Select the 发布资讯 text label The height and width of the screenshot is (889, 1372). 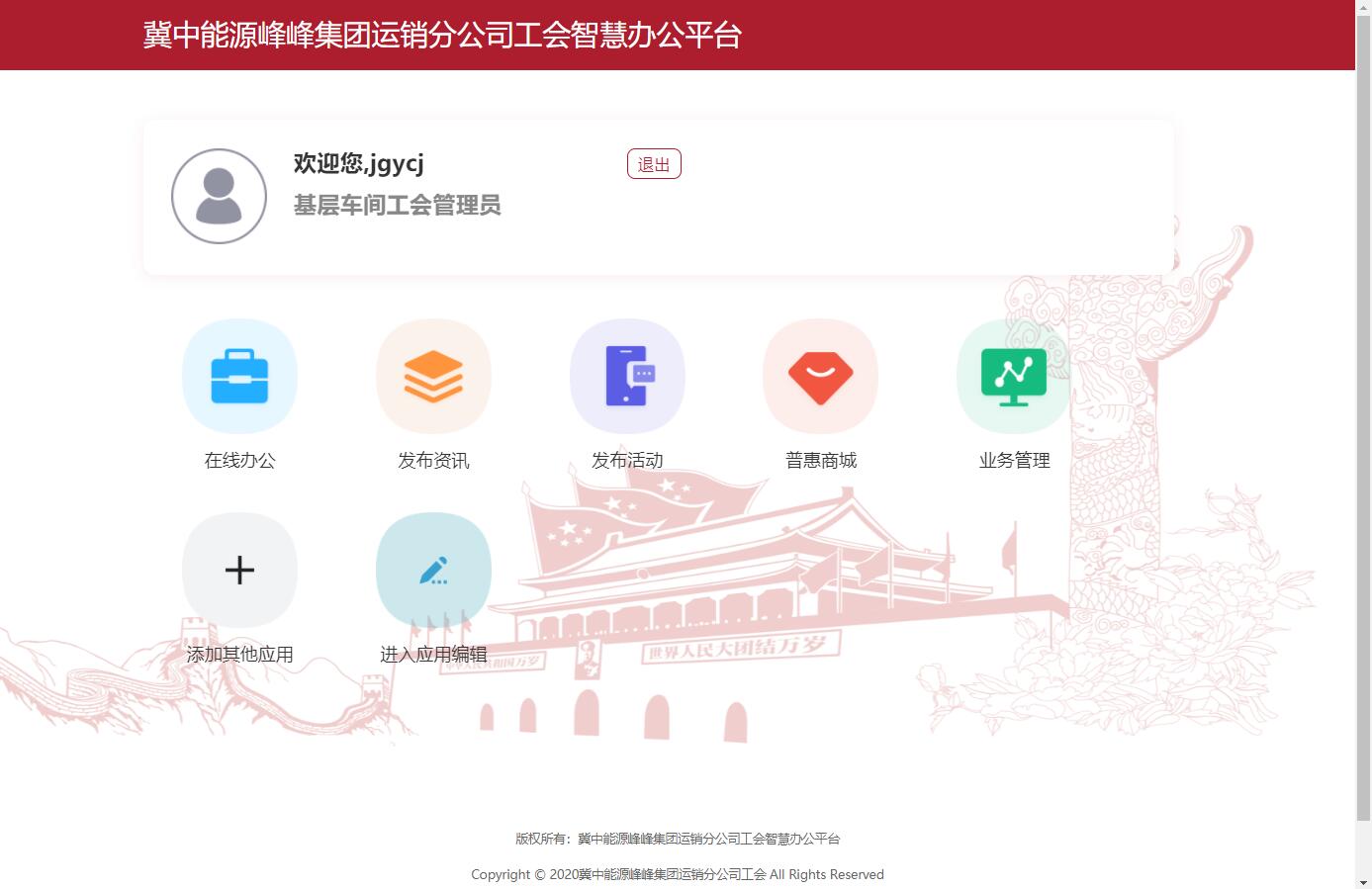[x=433, y=460]
